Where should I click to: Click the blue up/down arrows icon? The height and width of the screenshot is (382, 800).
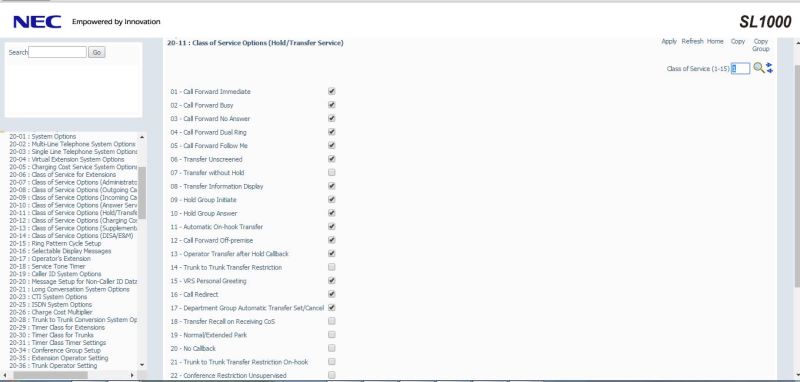[x=769, y=68]
